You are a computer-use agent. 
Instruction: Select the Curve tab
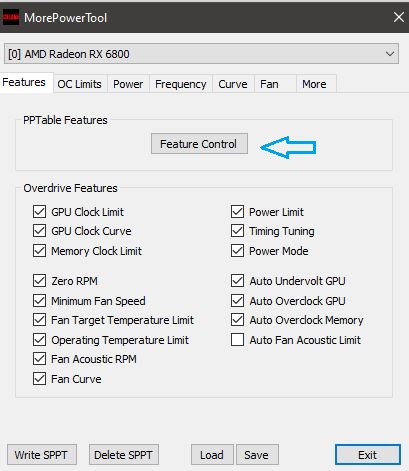tap(233, 84)
